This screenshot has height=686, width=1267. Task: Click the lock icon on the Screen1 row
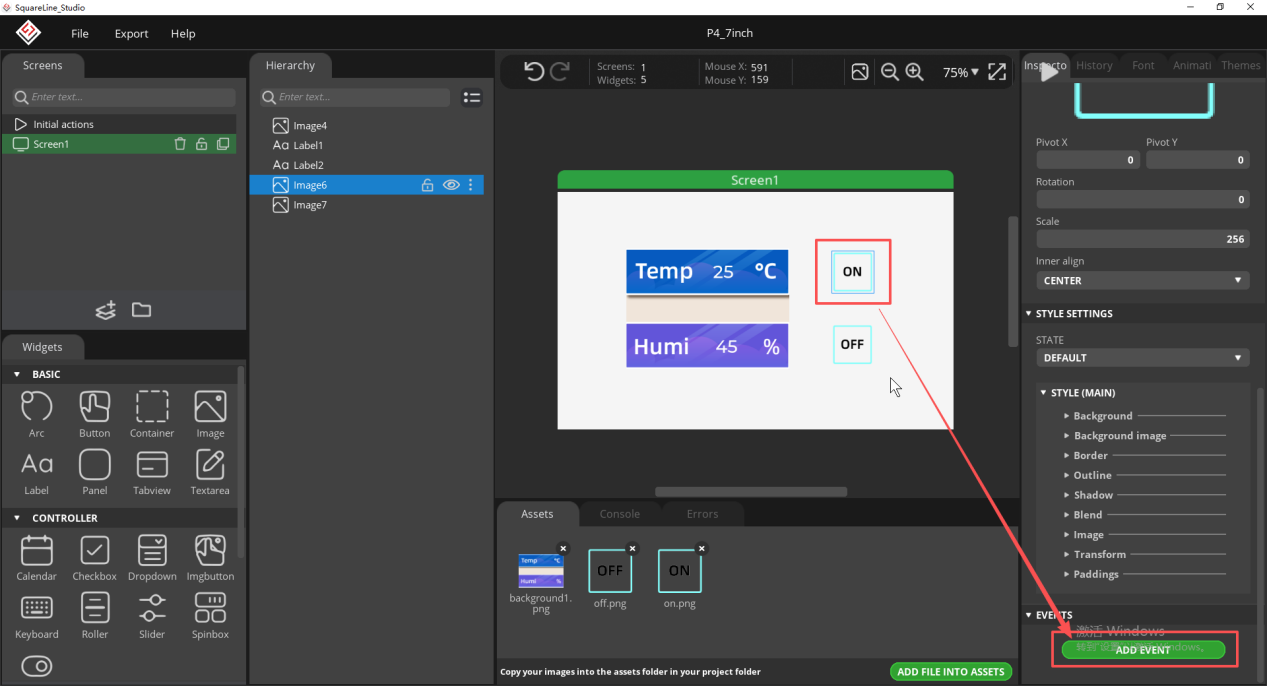(201, 144)
